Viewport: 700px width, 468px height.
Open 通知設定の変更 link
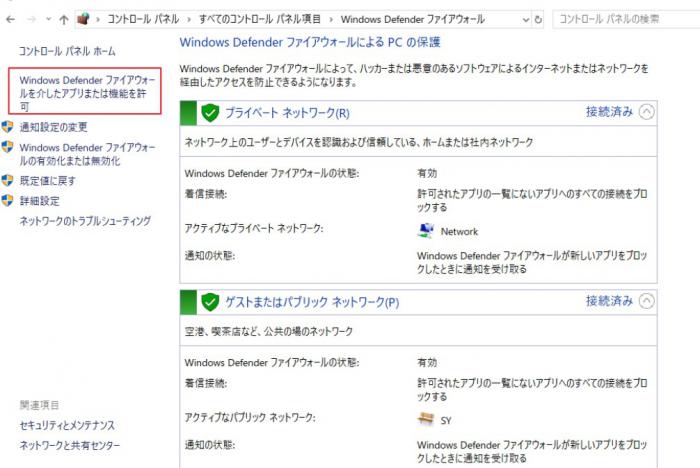53,127
